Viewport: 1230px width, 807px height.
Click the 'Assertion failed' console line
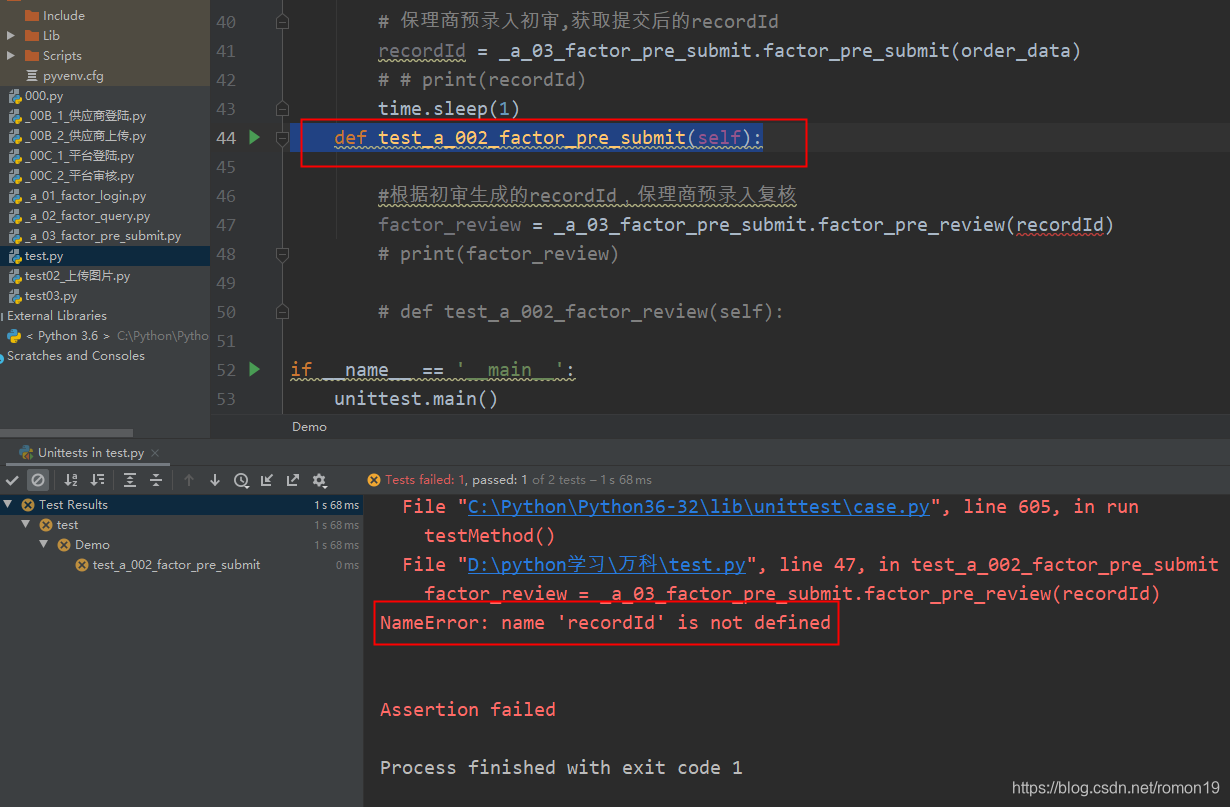click(x=467, y=710)
